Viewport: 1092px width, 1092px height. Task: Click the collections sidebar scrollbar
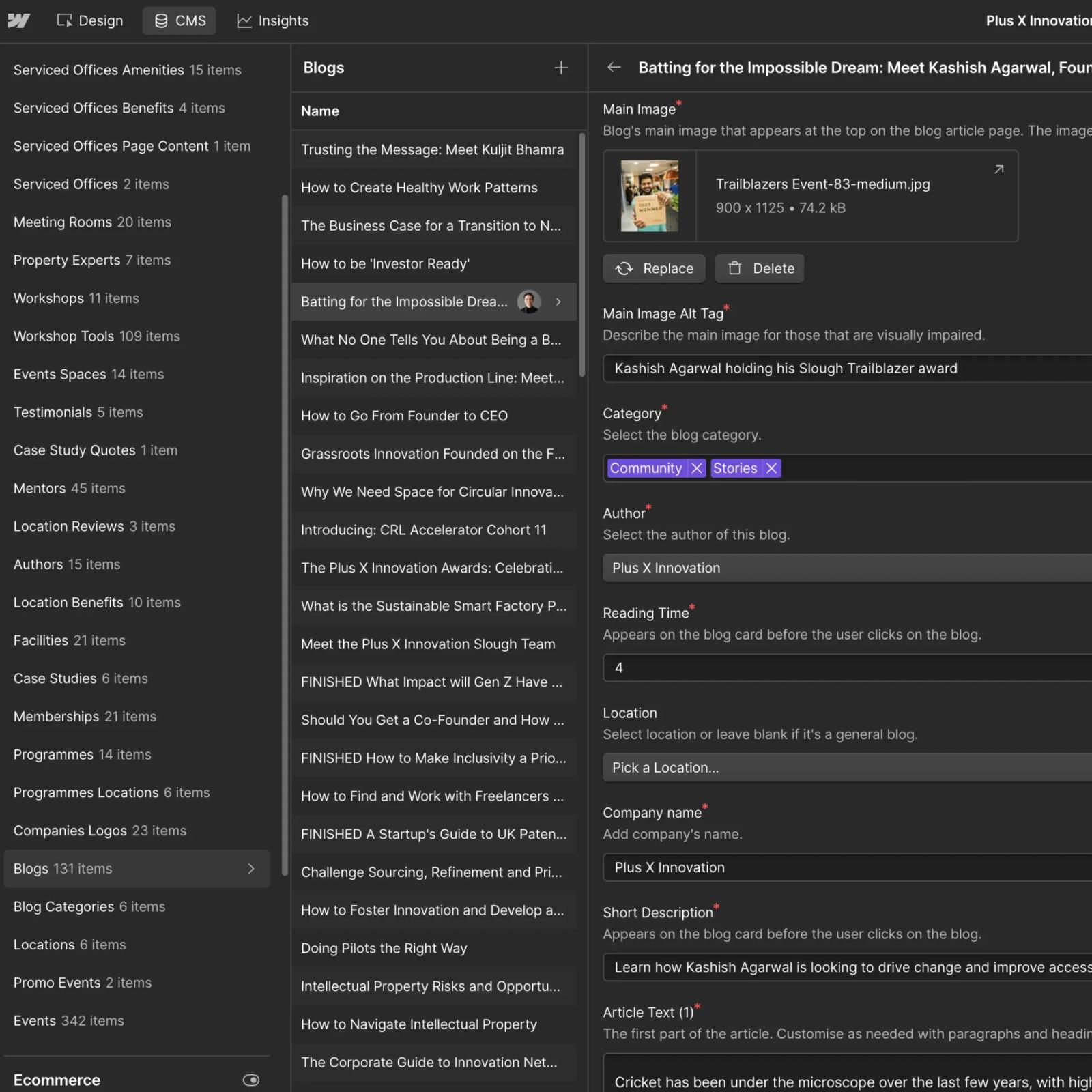(285, 536)
